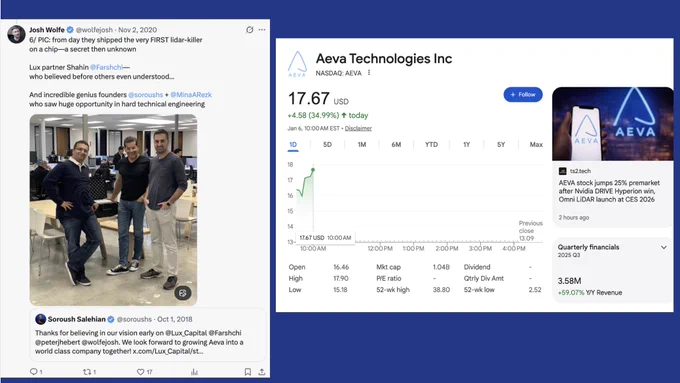The height and width of the screenshot is (383, 680).
Task: Click the @MinaARezk mention
Action: pos(191,95)
